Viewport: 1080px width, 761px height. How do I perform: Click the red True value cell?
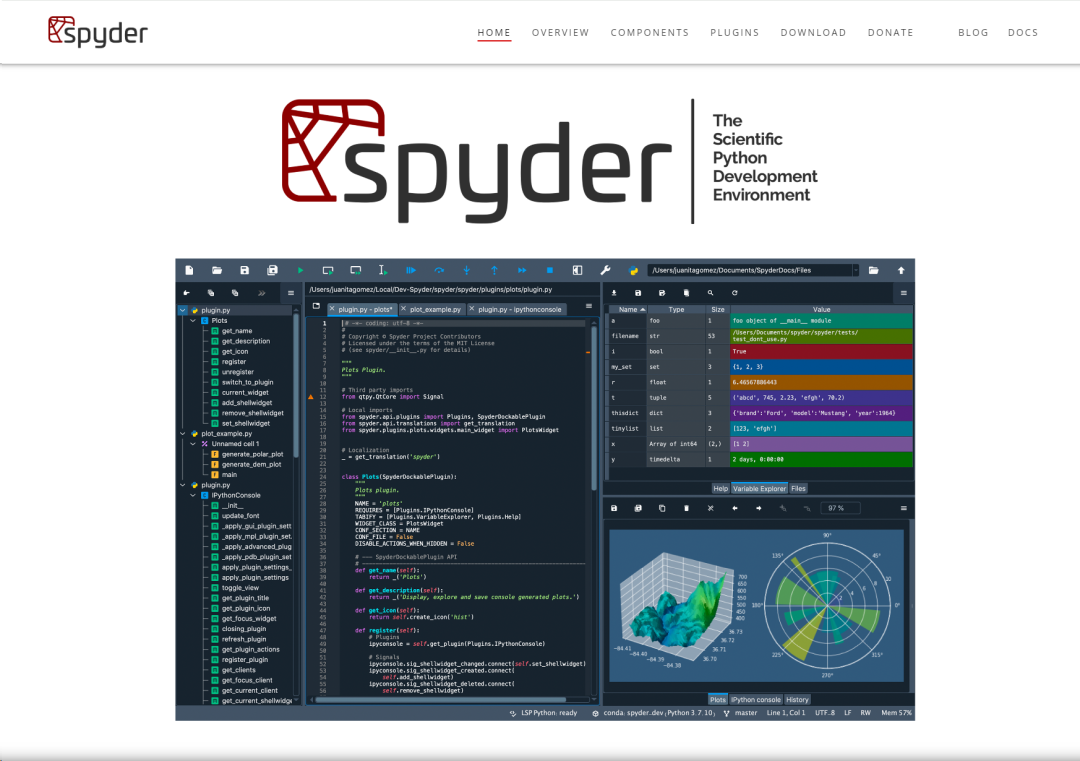point(821,351)
